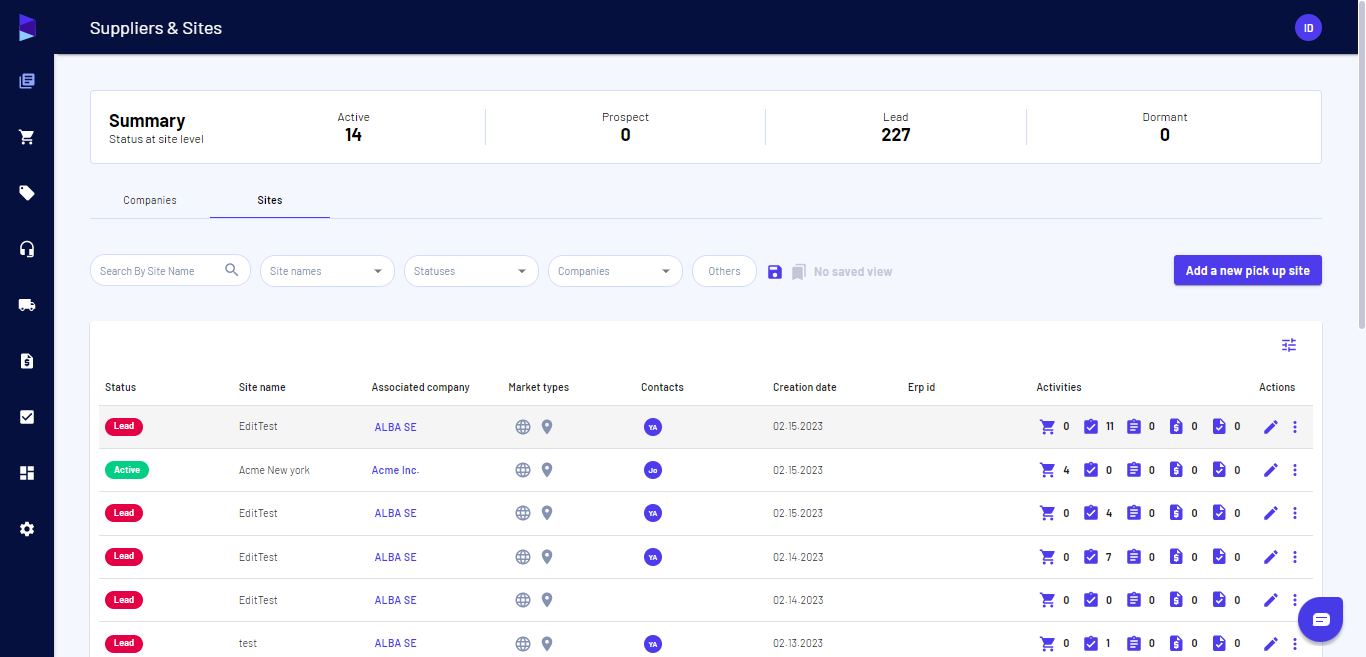Click cart activity icon in Acme New york row
This screenshot has width=1366, height=657.
point(1048,470)
